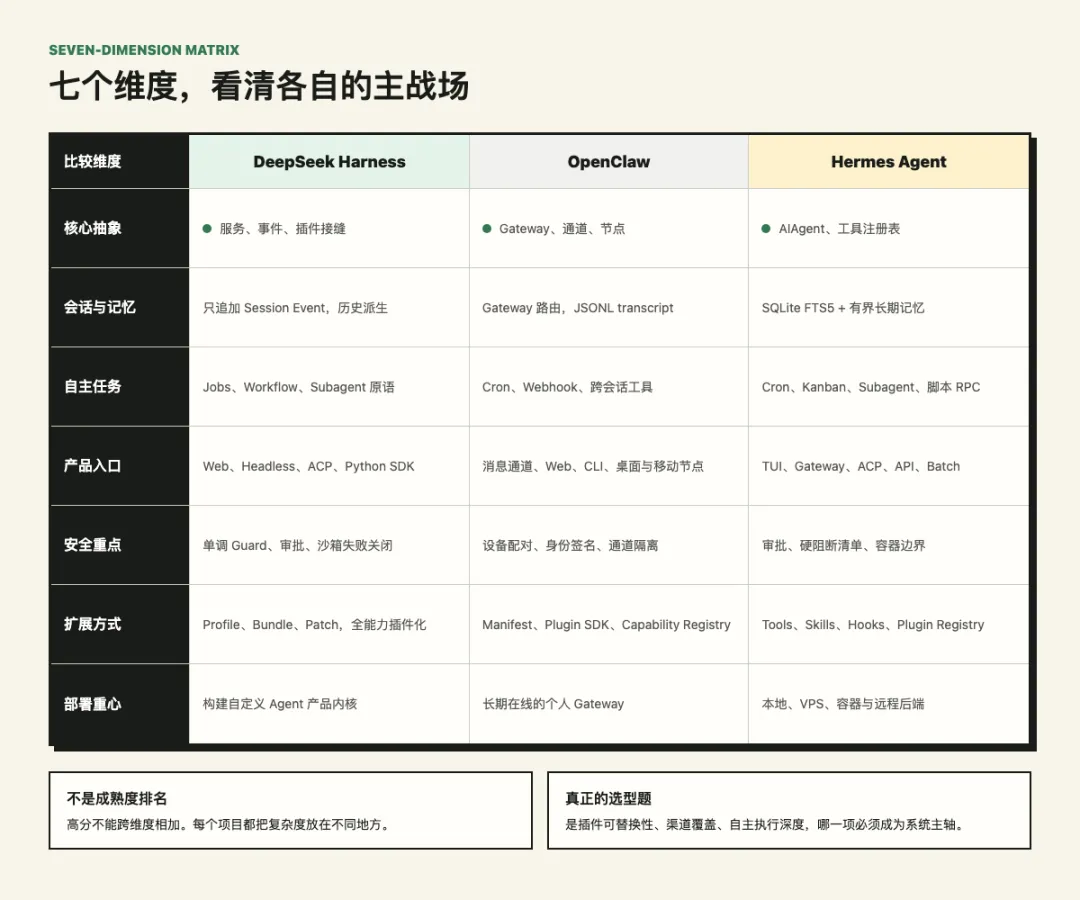Click Web、Headless、ACP、Python SDK cell

pyautogui.click(x=329, y=466)
